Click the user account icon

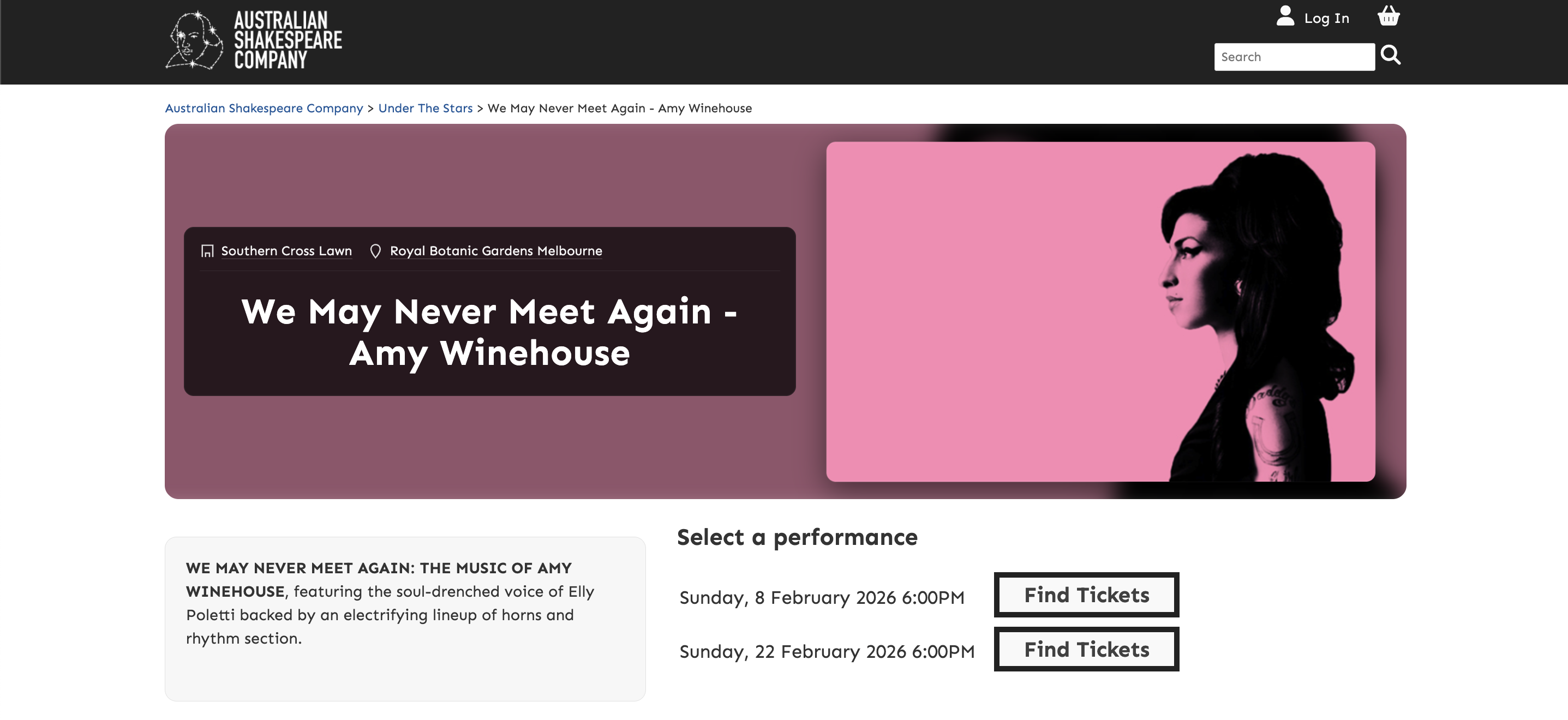[1285, 16]
